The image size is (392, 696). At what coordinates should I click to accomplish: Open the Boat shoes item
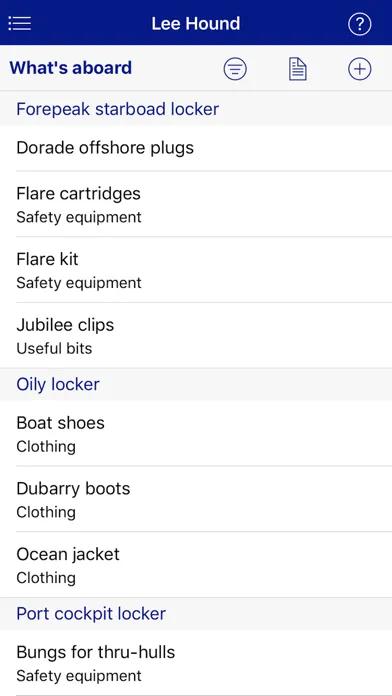point(196,434)
